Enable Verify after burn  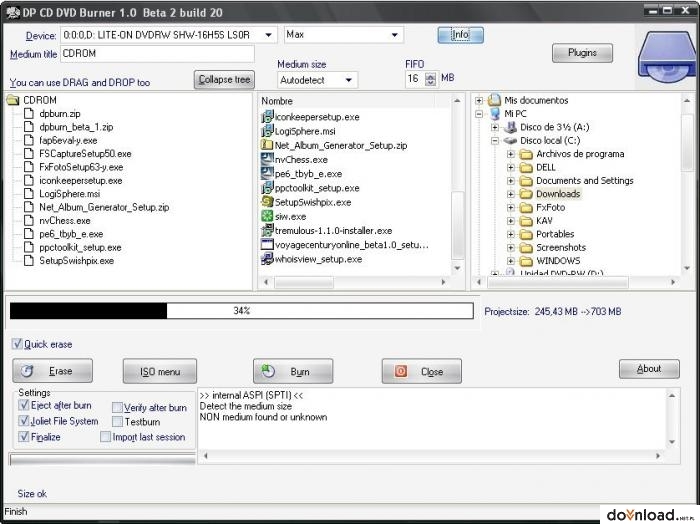point(117,407)
